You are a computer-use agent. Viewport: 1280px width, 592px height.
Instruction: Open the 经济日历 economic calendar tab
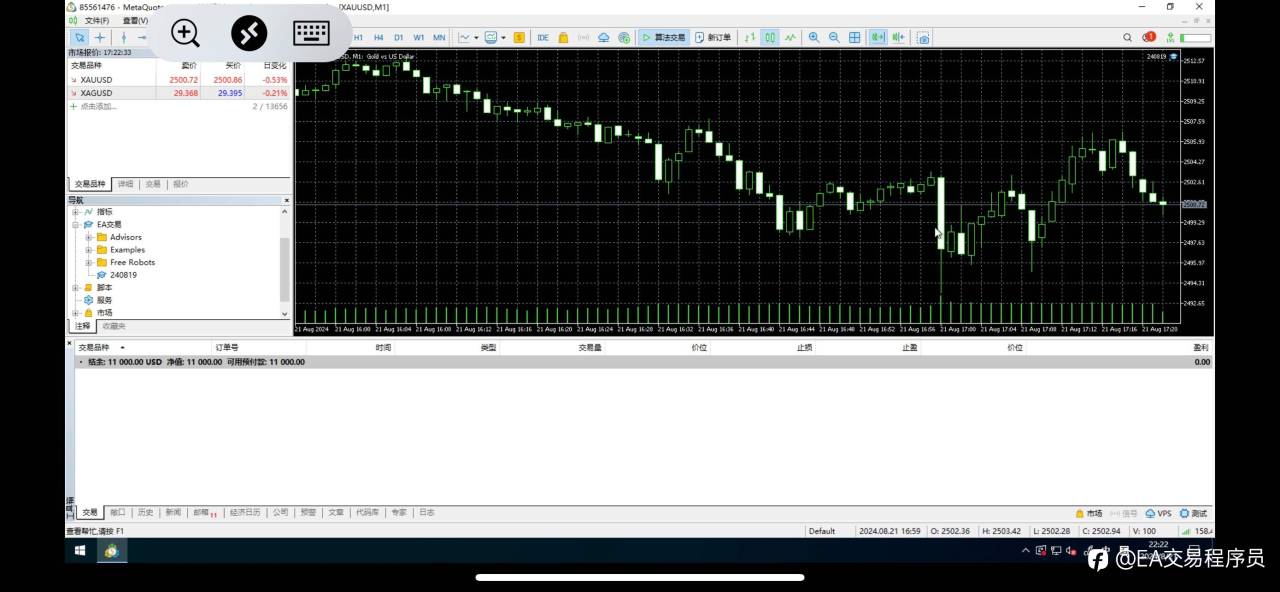(x=245, y=512)
